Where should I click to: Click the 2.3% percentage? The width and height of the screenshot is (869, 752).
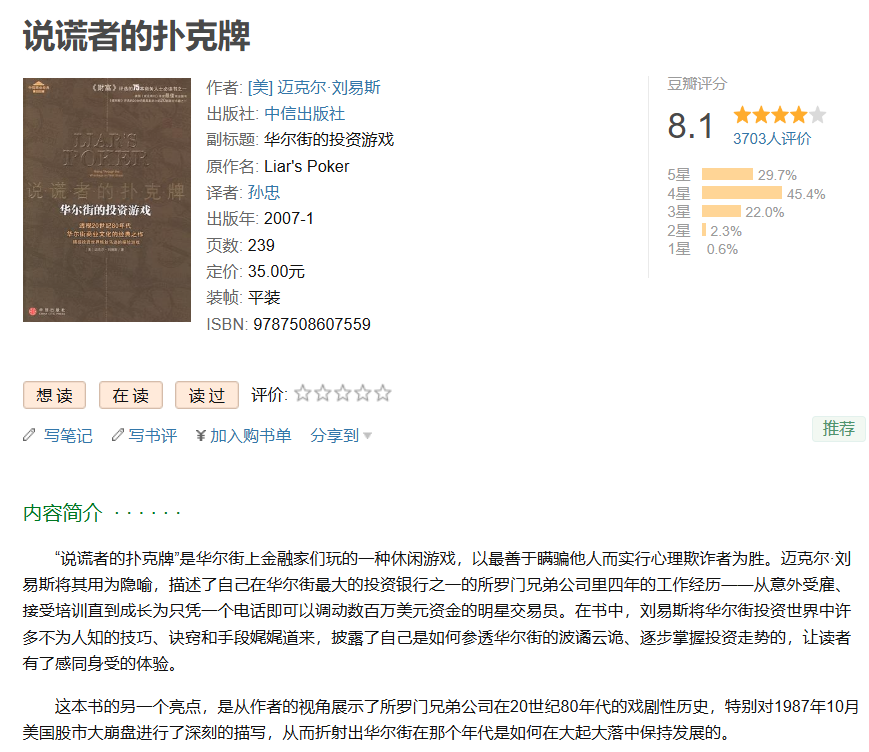726,231
